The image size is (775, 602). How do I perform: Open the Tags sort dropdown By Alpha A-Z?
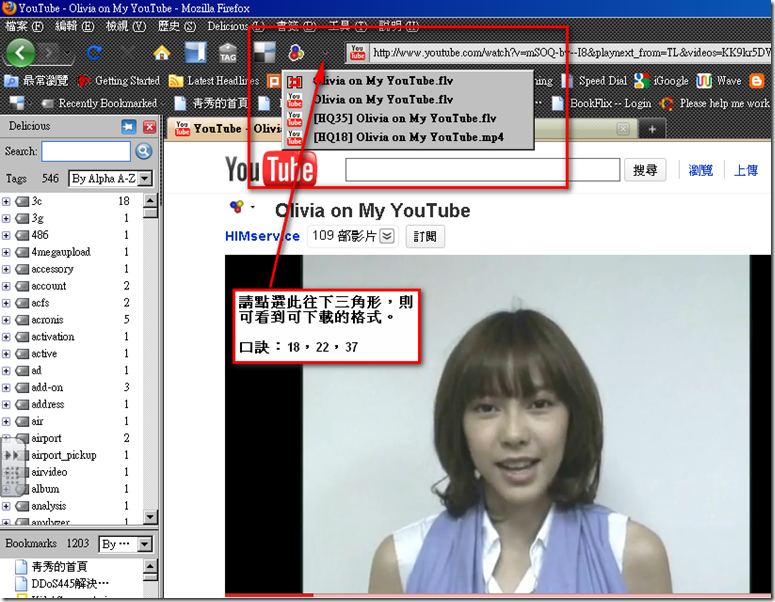[x=110, y=178]
